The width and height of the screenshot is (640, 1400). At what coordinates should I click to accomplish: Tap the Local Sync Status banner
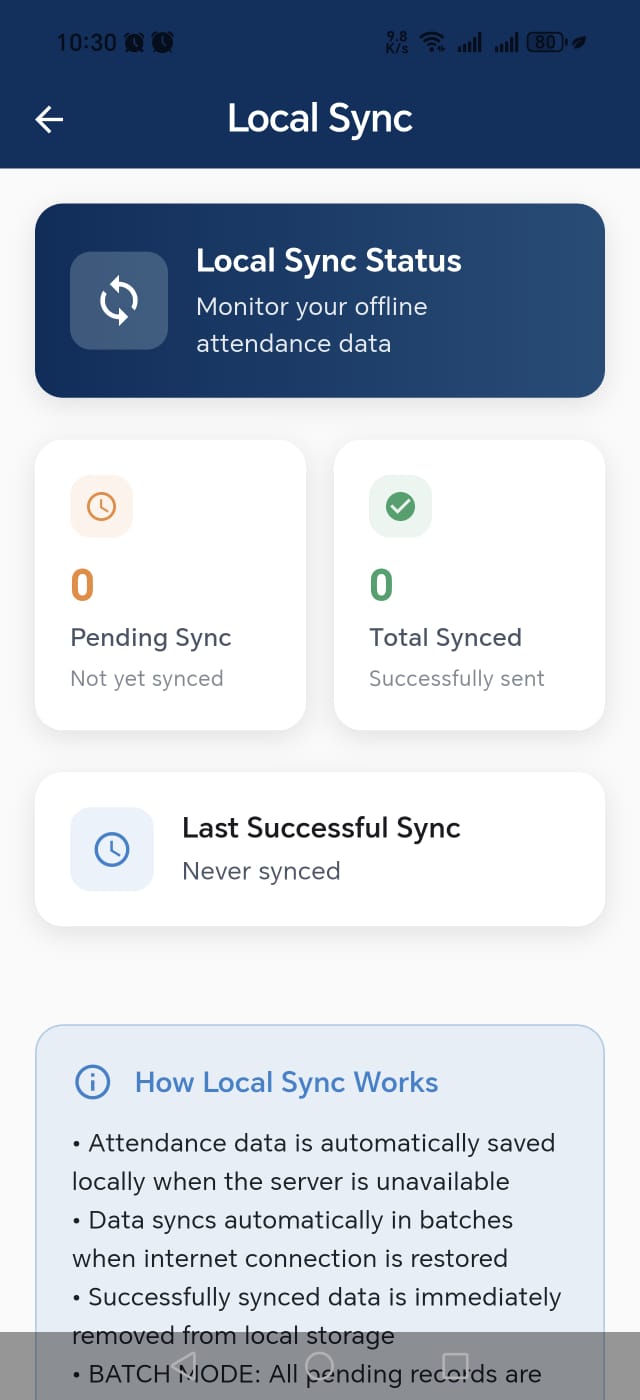tap(320, 301)
